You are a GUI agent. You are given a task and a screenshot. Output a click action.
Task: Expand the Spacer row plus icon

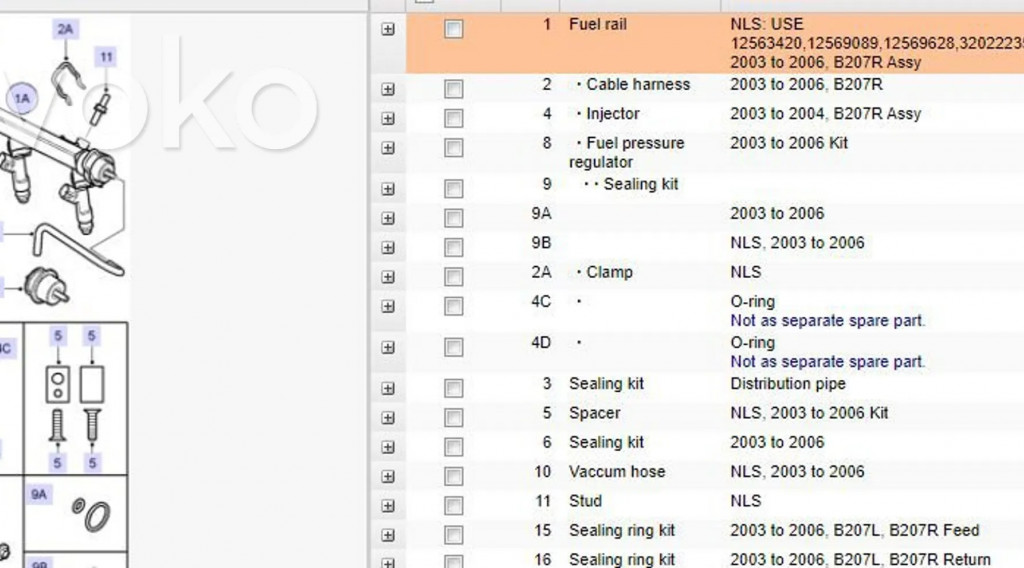pos(388,417)
